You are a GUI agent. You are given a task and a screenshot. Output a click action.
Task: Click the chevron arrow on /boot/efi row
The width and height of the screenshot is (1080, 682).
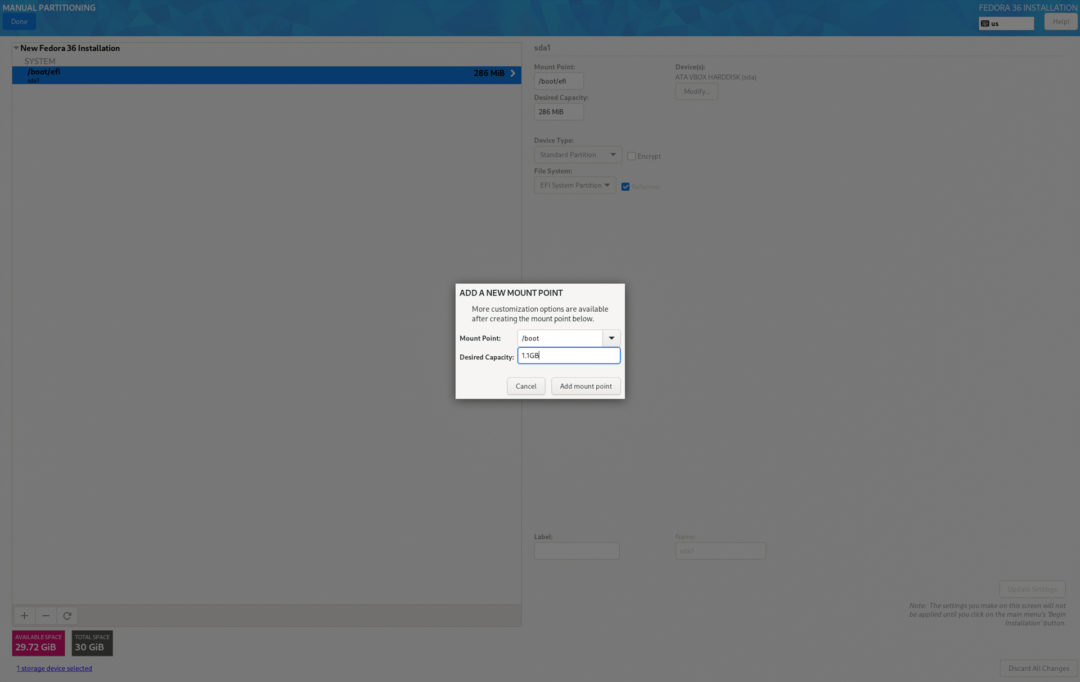tap(512, 73)
